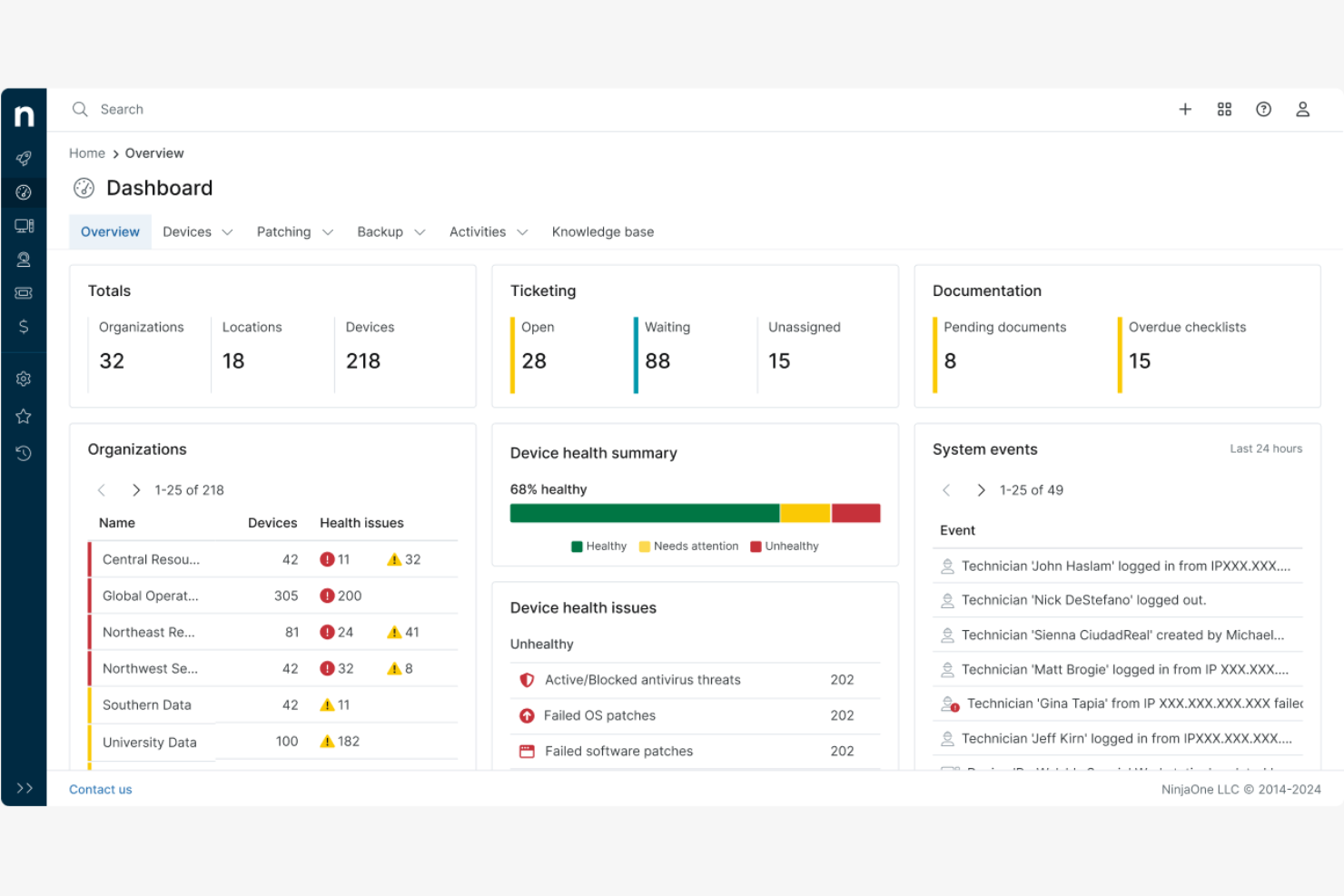Click the Contact us link
Viewport: 1344px width, 896px height.
(100, 790)
